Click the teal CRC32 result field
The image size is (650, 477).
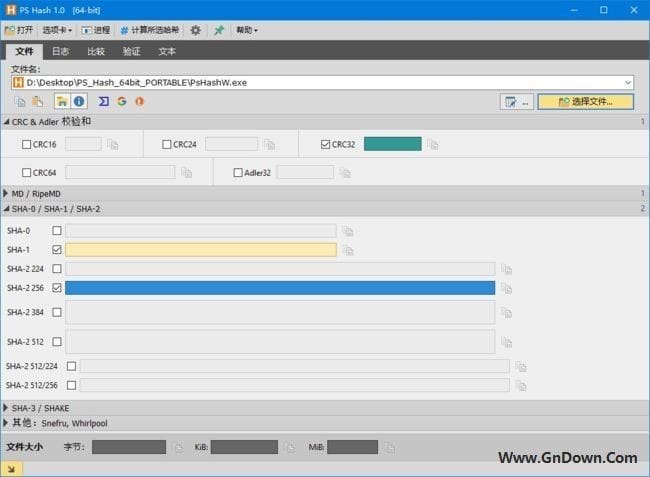pos(392,144)
